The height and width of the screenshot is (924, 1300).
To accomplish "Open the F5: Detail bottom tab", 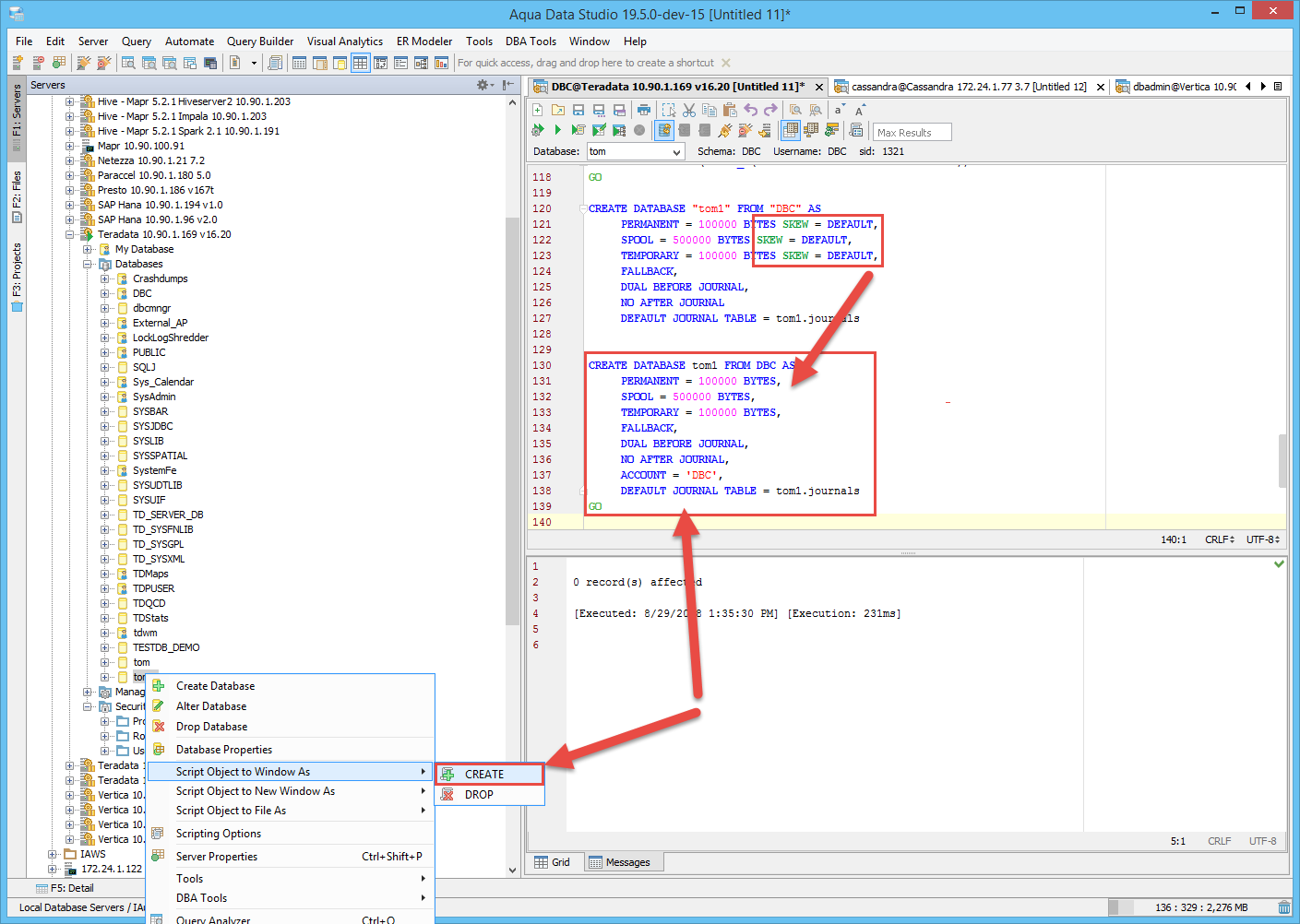I will point(65,888).
